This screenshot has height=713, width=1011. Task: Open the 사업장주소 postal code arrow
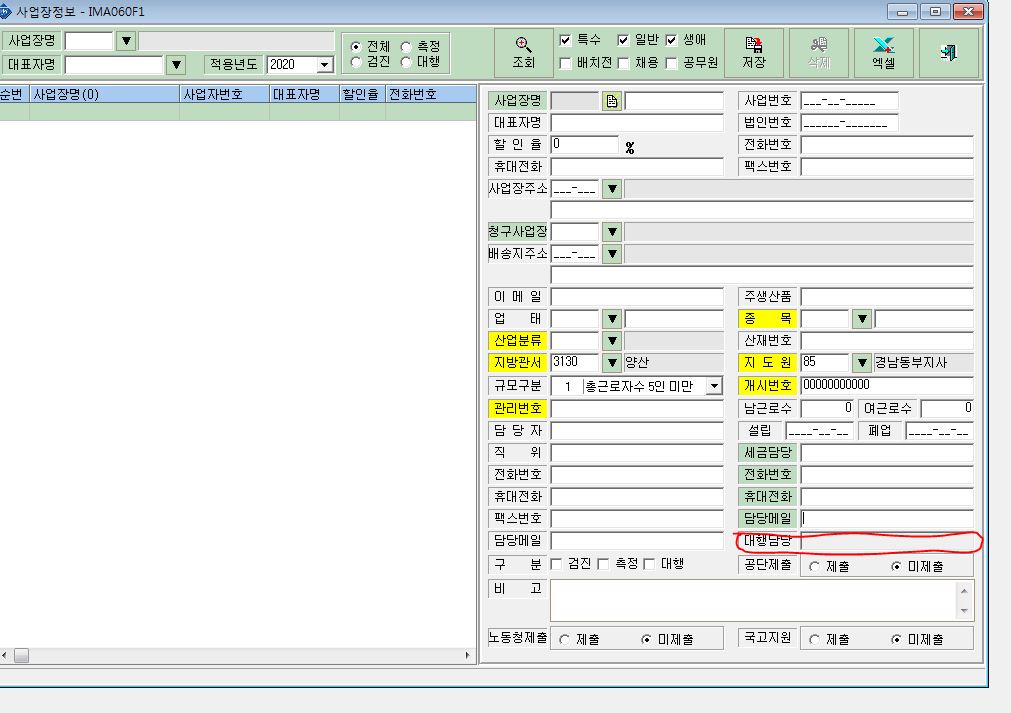coord(611,189)
